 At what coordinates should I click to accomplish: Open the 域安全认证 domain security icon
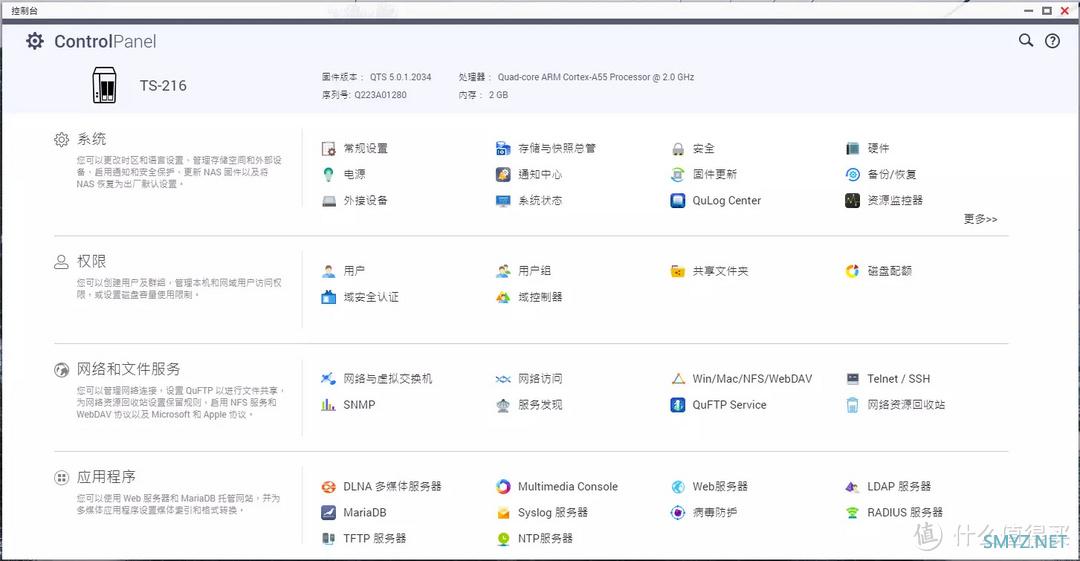[329, 297]
